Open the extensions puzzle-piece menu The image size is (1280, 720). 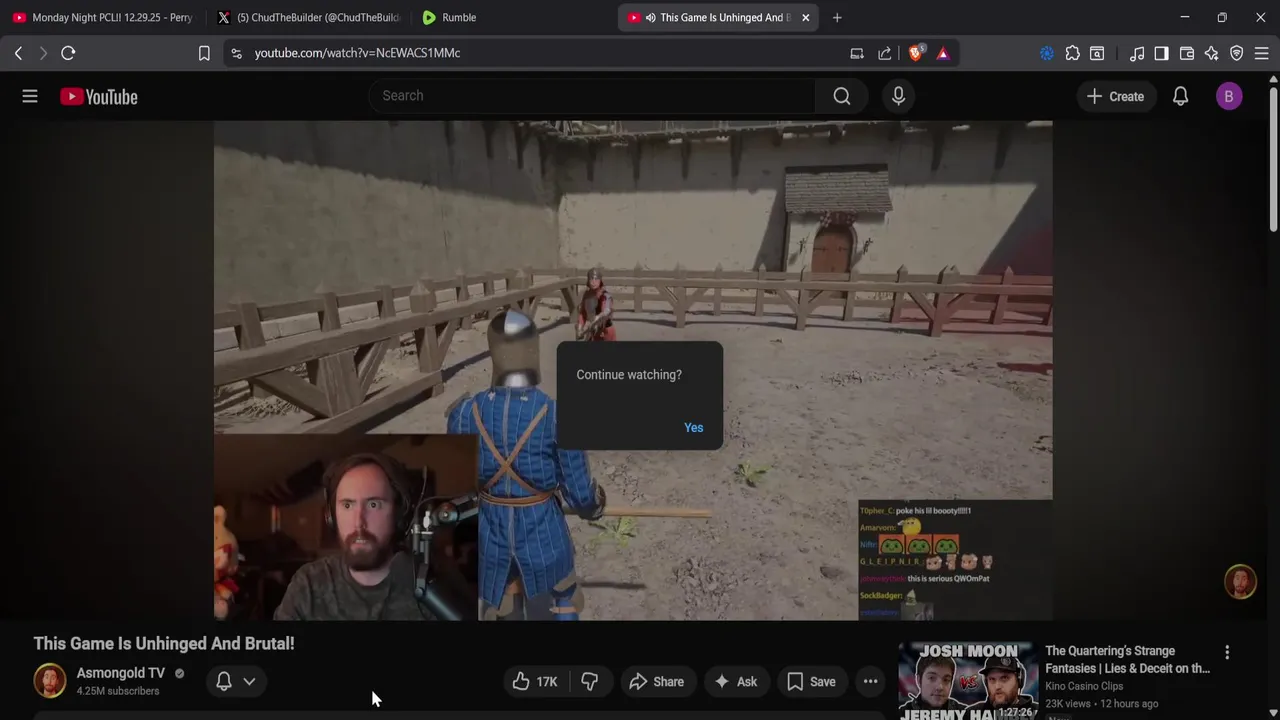pos(1072,53)
